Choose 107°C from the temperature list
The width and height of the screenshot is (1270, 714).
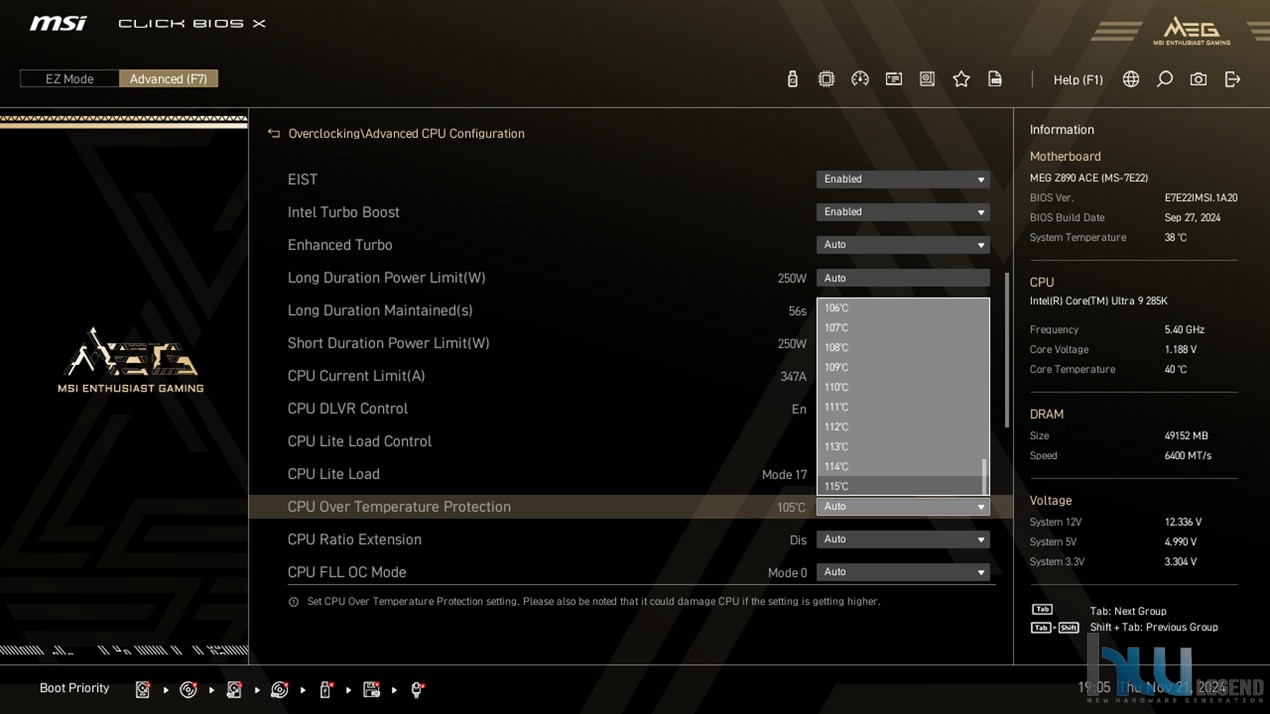point(899,328)
